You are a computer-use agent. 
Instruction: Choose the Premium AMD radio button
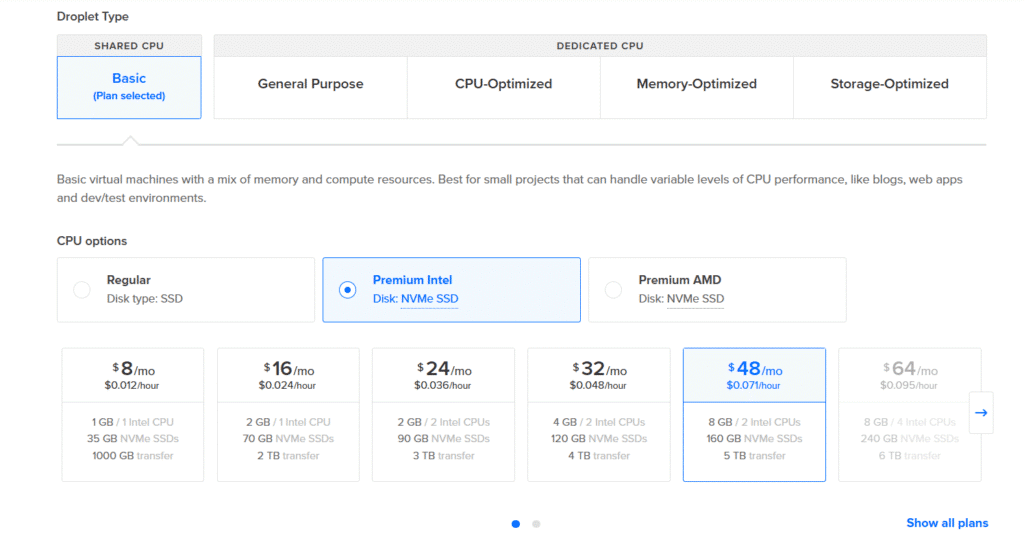(x=613, y=289)
